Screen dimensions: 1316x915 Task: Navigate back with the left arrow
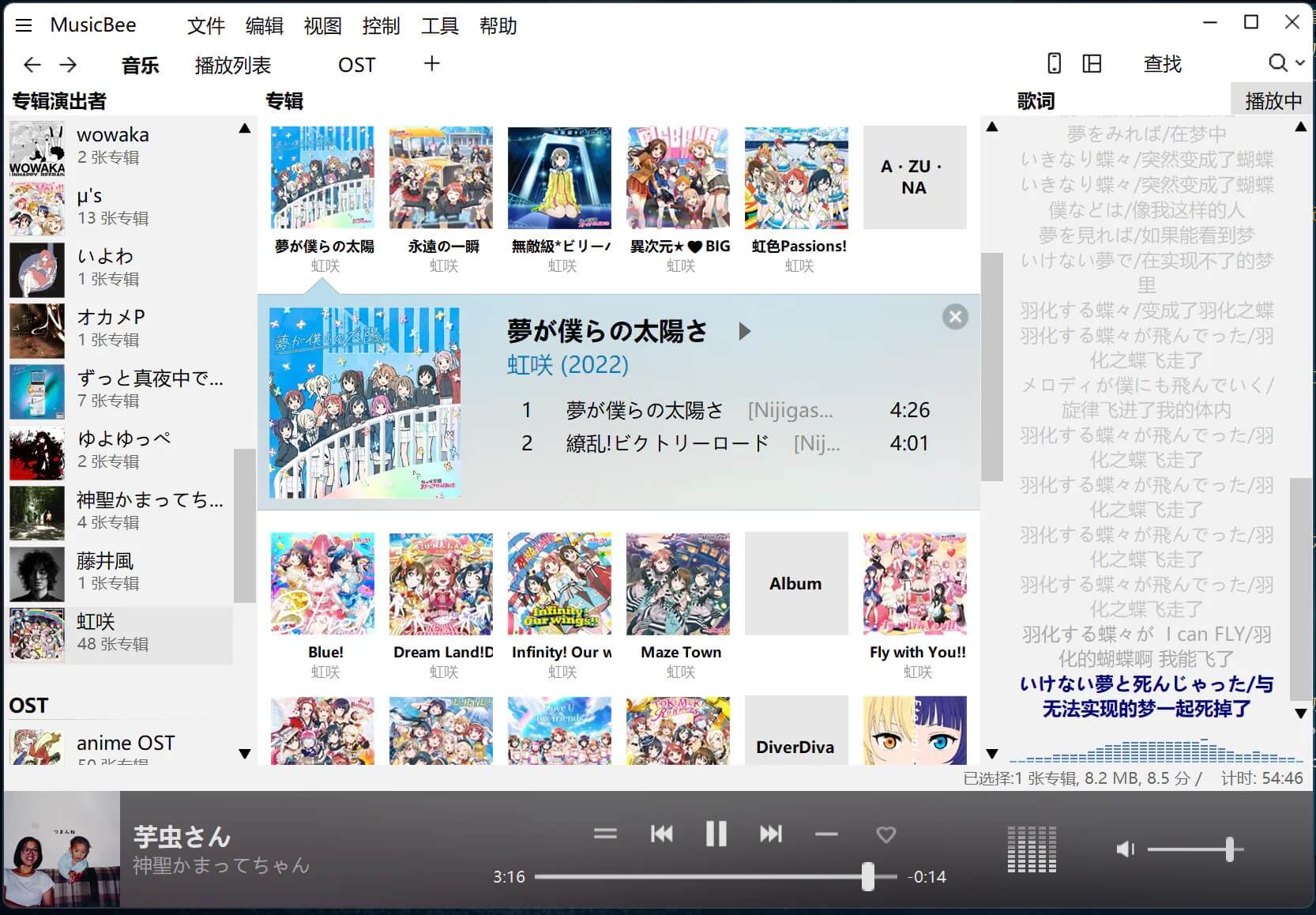coord(32,65)
